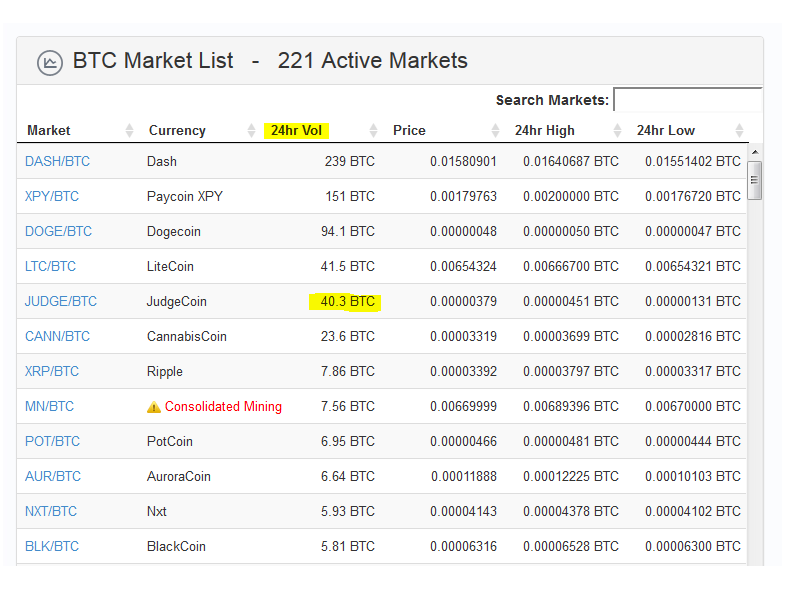The width and height of the screenshot is (791, 594).
Task: Sort by 24hr Low column arrows
Action: pos(739,130)
